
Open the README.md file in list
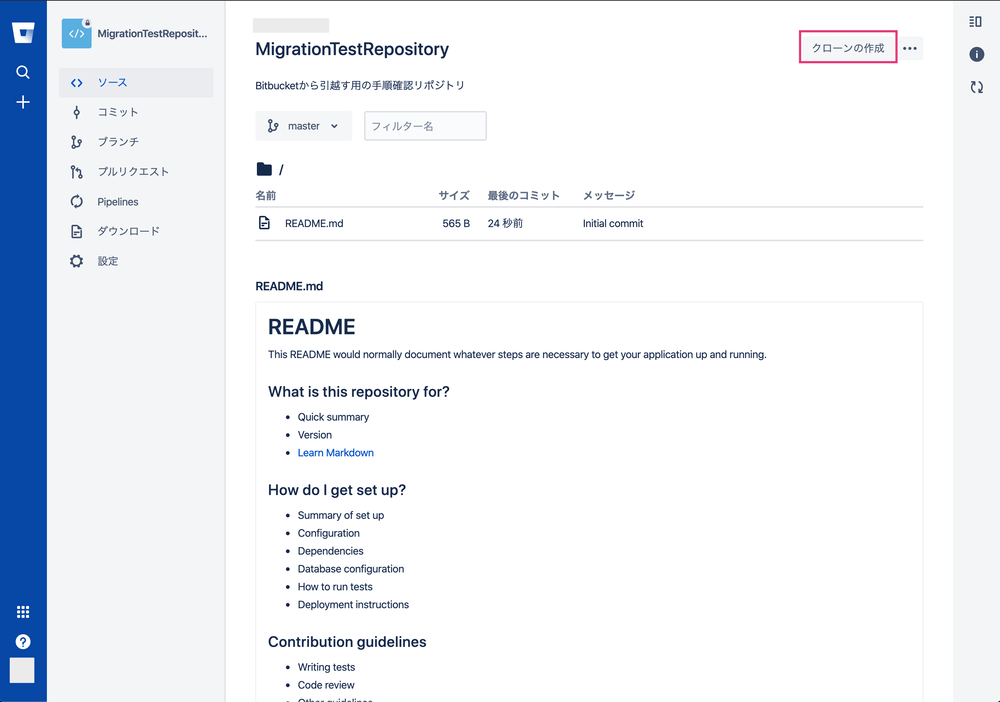coord(314,224)
